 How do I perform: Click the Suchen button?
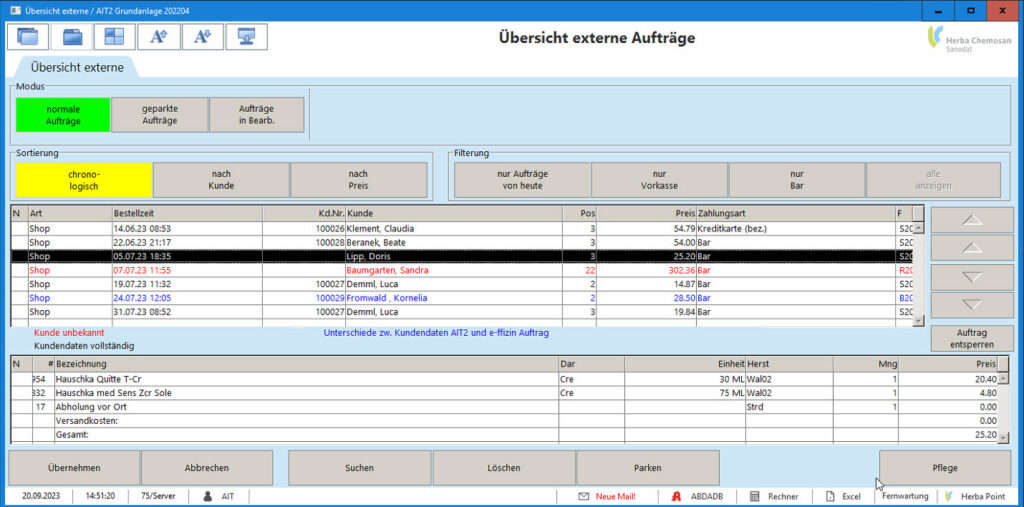(x=359, y=468)
